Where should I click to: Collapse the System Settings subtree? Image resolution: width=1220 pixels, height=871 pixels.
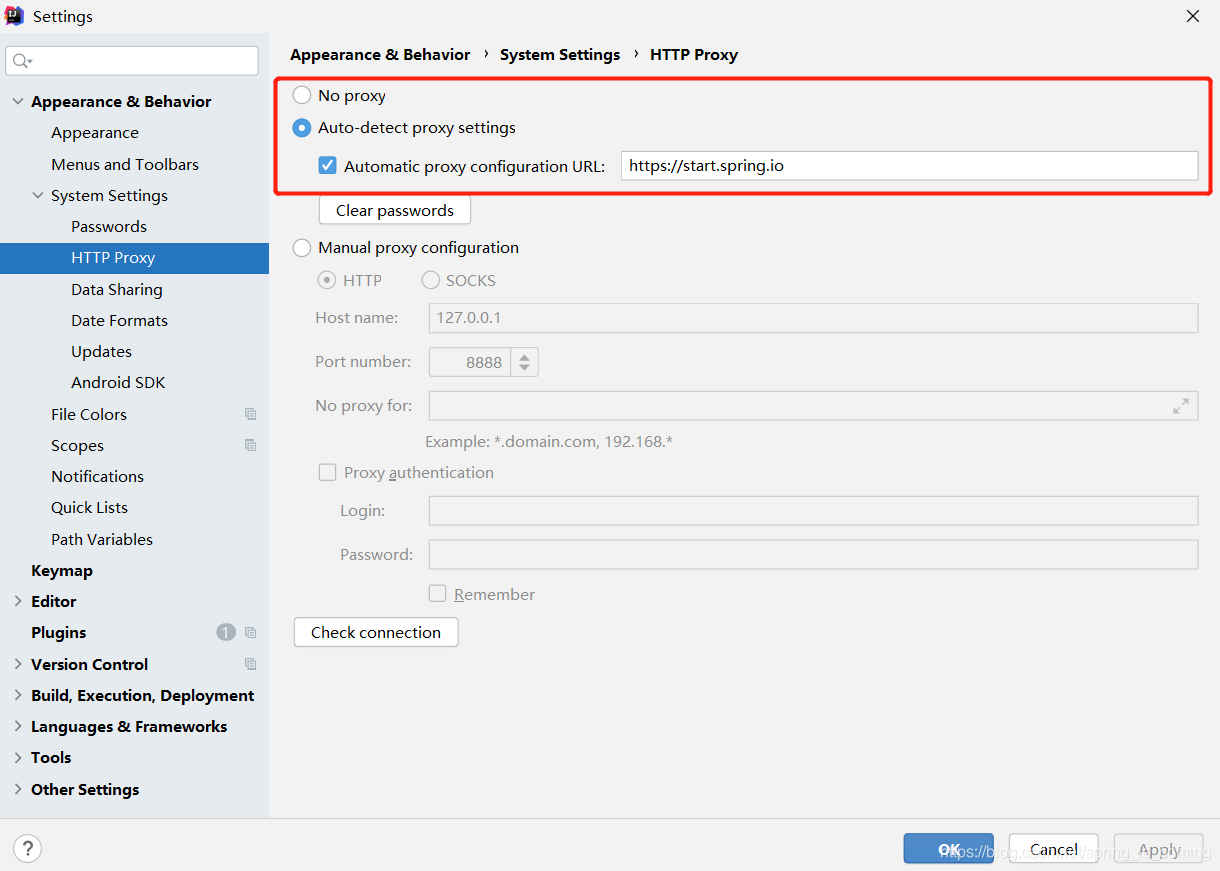tap(38, 195)
